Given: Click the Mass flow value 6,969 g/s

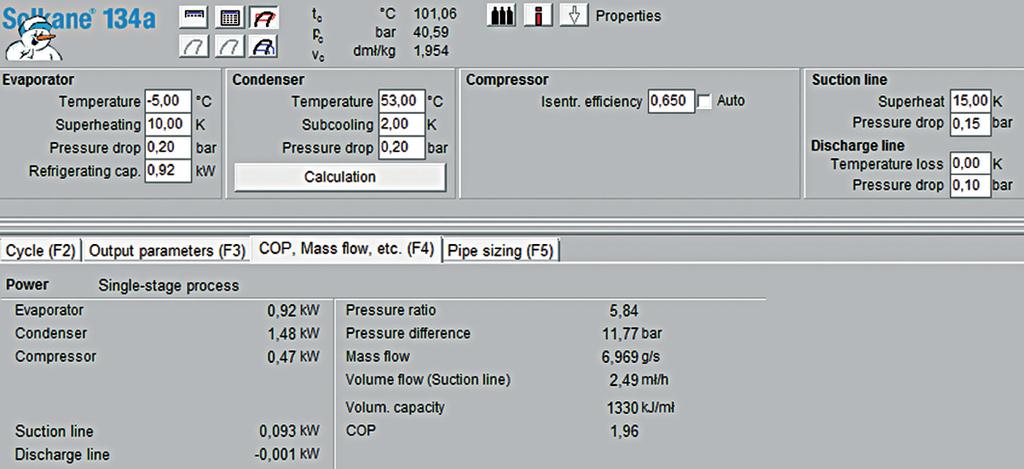Looking at the screenshot, I should click(633, 357).
